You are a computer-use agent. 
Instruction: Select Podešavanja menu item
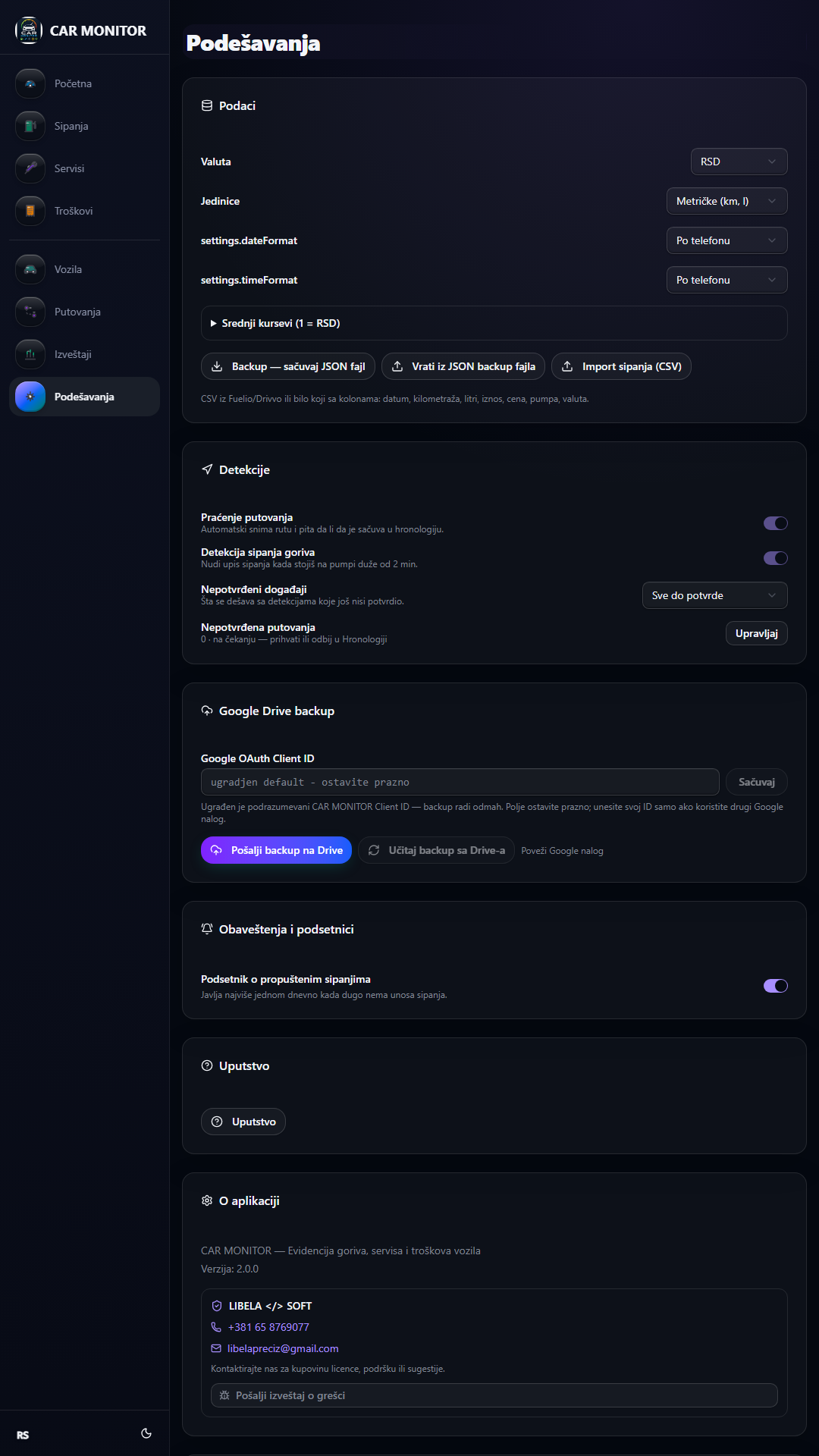click(84, 397)
